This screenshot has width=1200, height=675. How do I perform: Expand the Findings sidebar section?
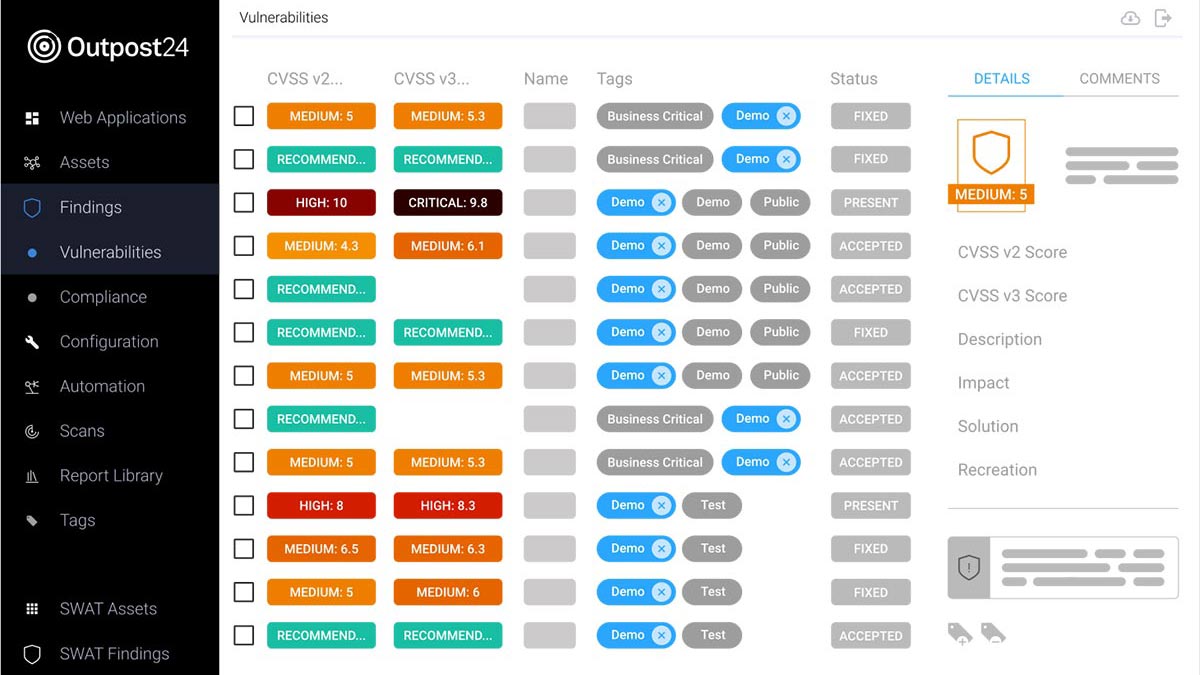point(90,208)
